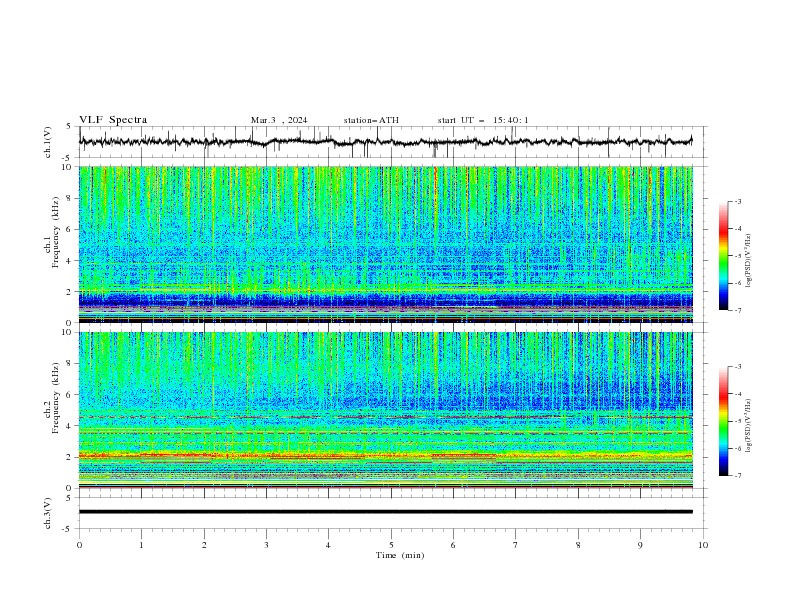This screenshot has width=792, height=612.
Task: Select the date text "Mar.3 , 2024"
Action: [279, 120]
